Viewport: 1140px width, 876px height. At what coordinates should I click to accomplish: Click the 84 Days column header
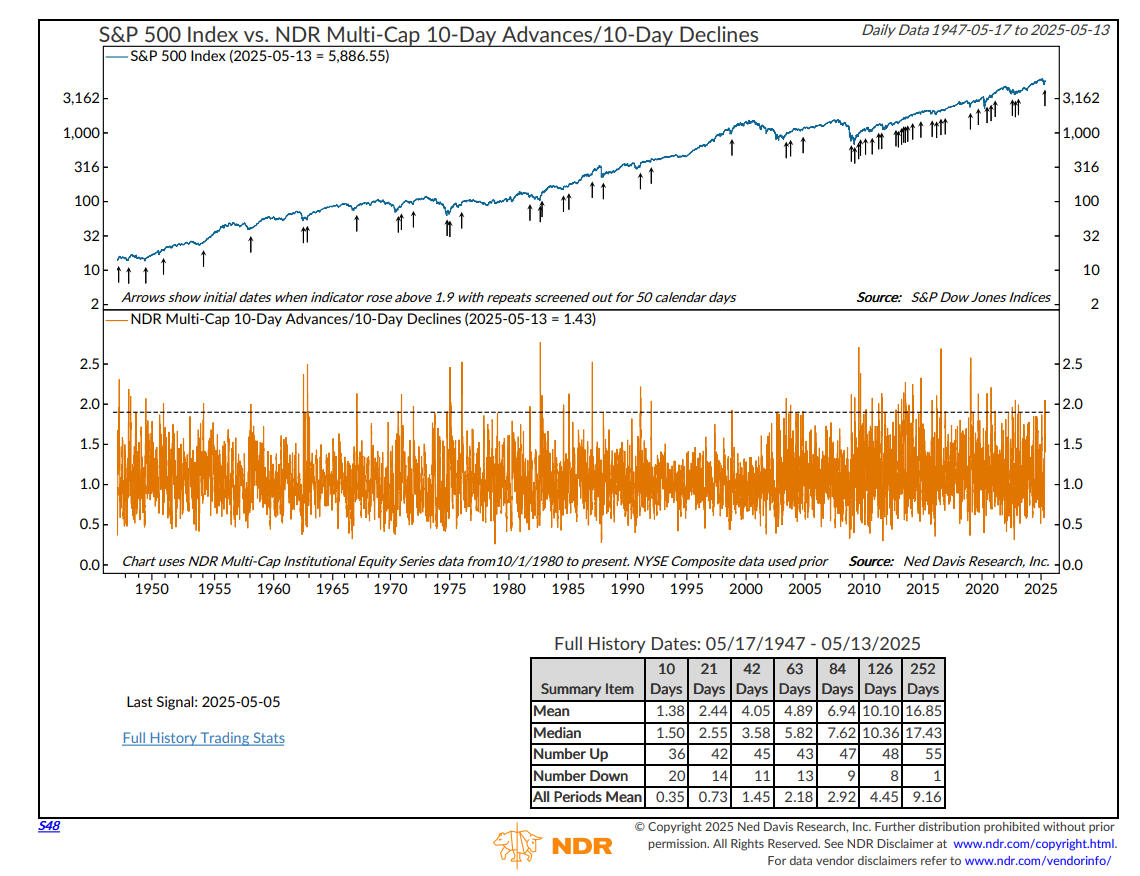coord(837,678)
